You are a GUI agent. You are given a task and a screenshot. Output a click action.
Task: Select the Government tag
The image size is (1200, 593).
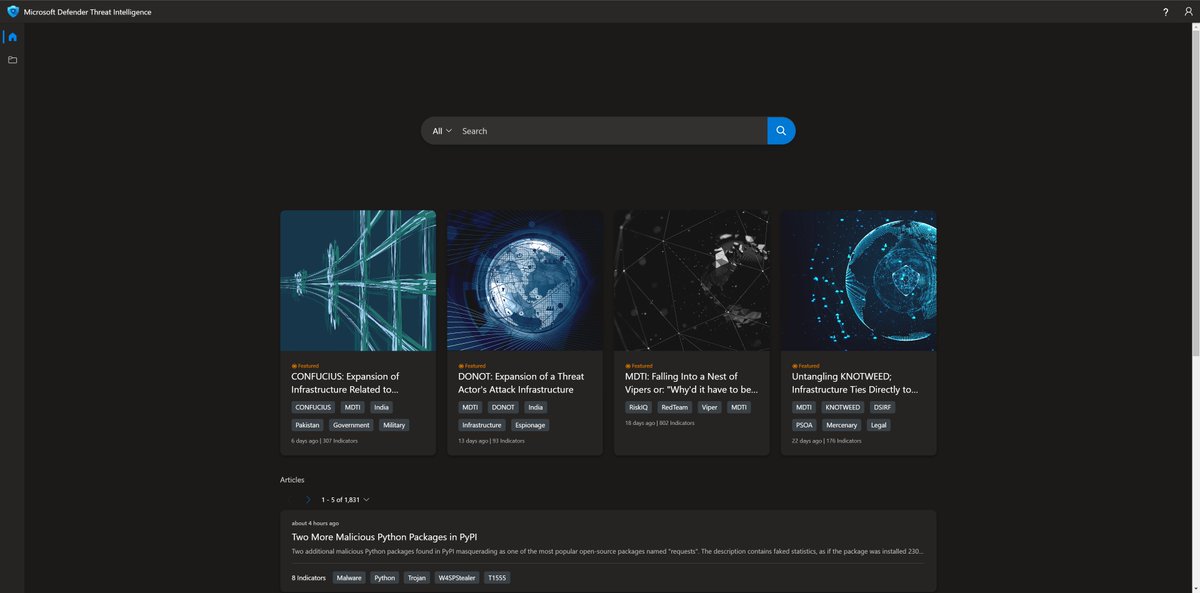point(352,425)
